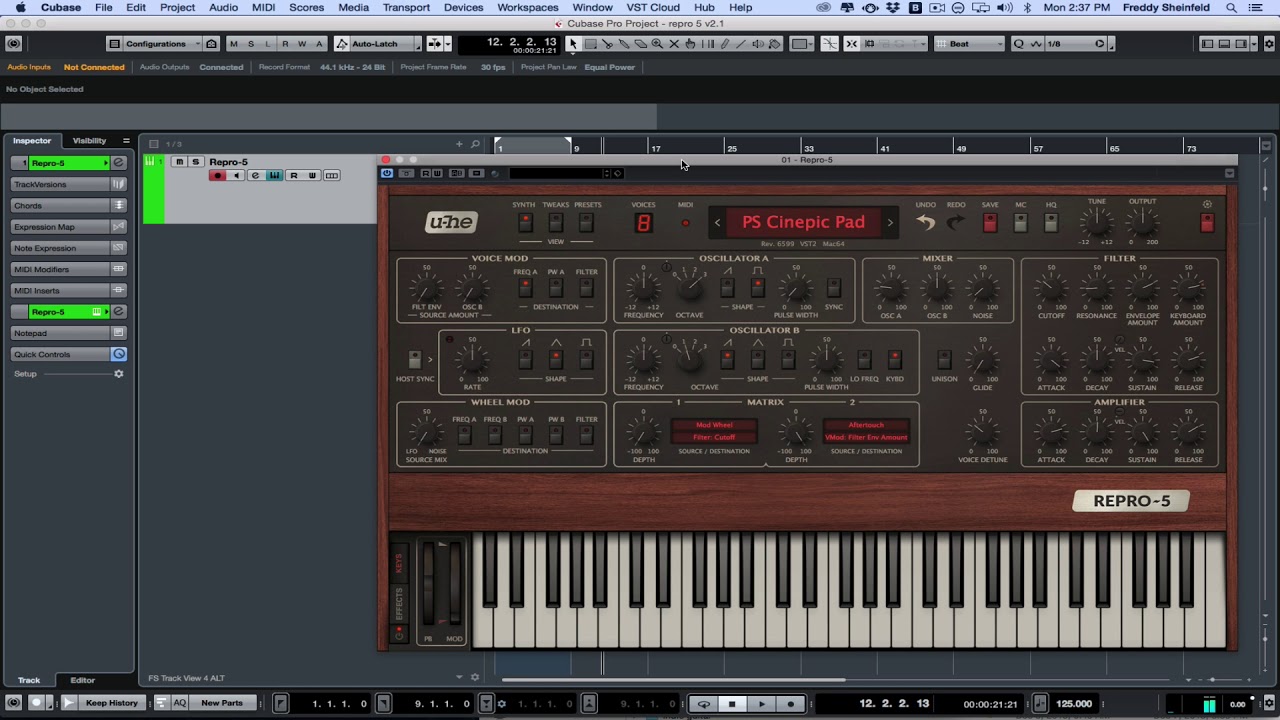The width and height of the screenshot is (1280, 720).
Task: Toggle Oscillator A Sync switch
Action: click(x=833, y=289)
